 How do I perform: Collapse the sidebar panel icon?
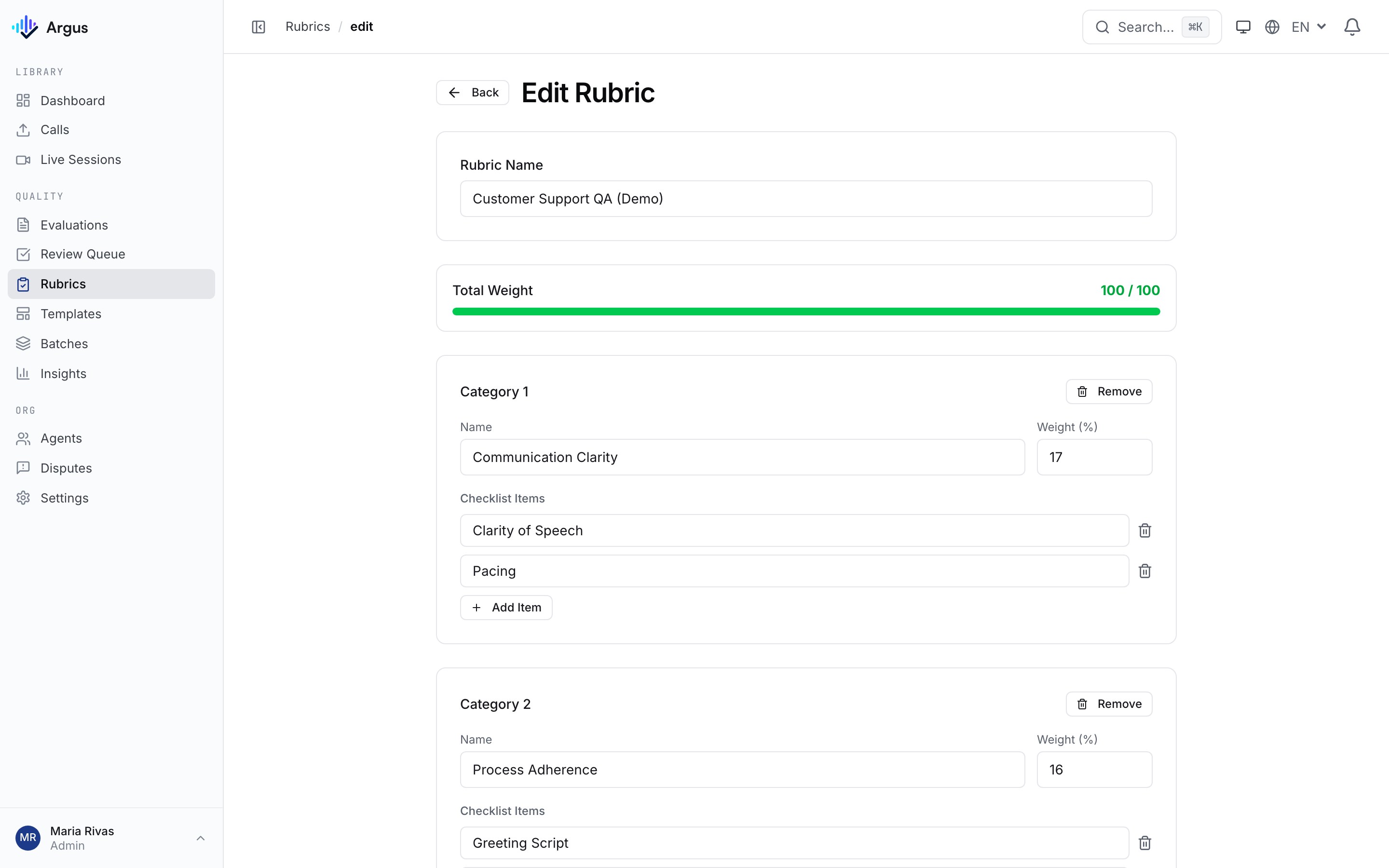click(x=259, y=27)
